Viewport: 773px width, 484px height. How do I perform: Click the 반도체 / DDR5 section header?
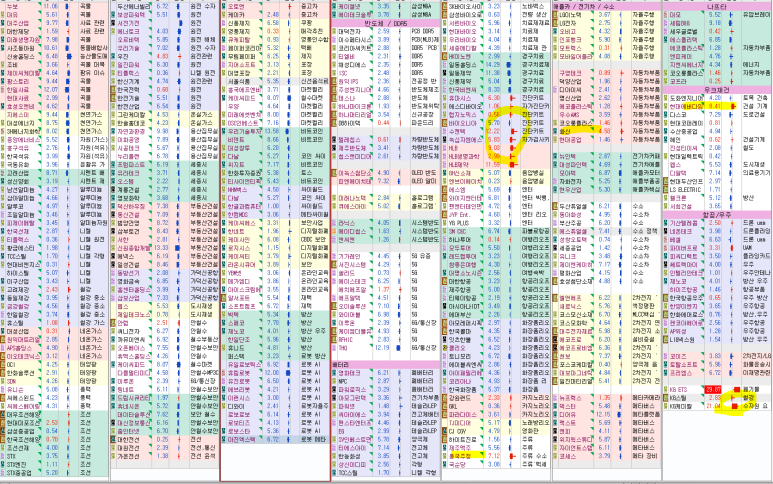tap(386, 23)
